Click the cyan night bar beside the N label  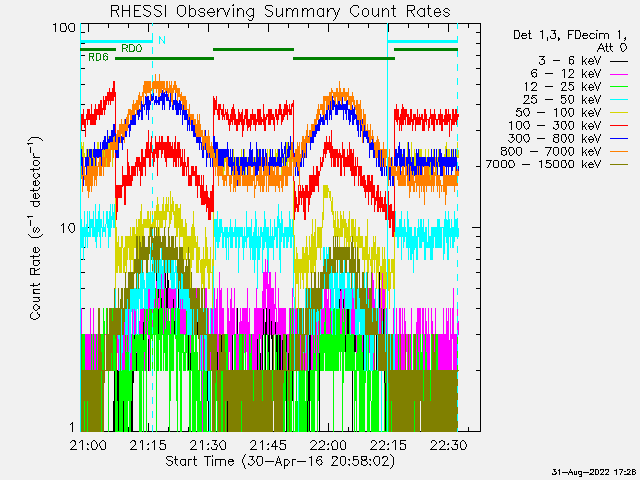click(117, 41)
